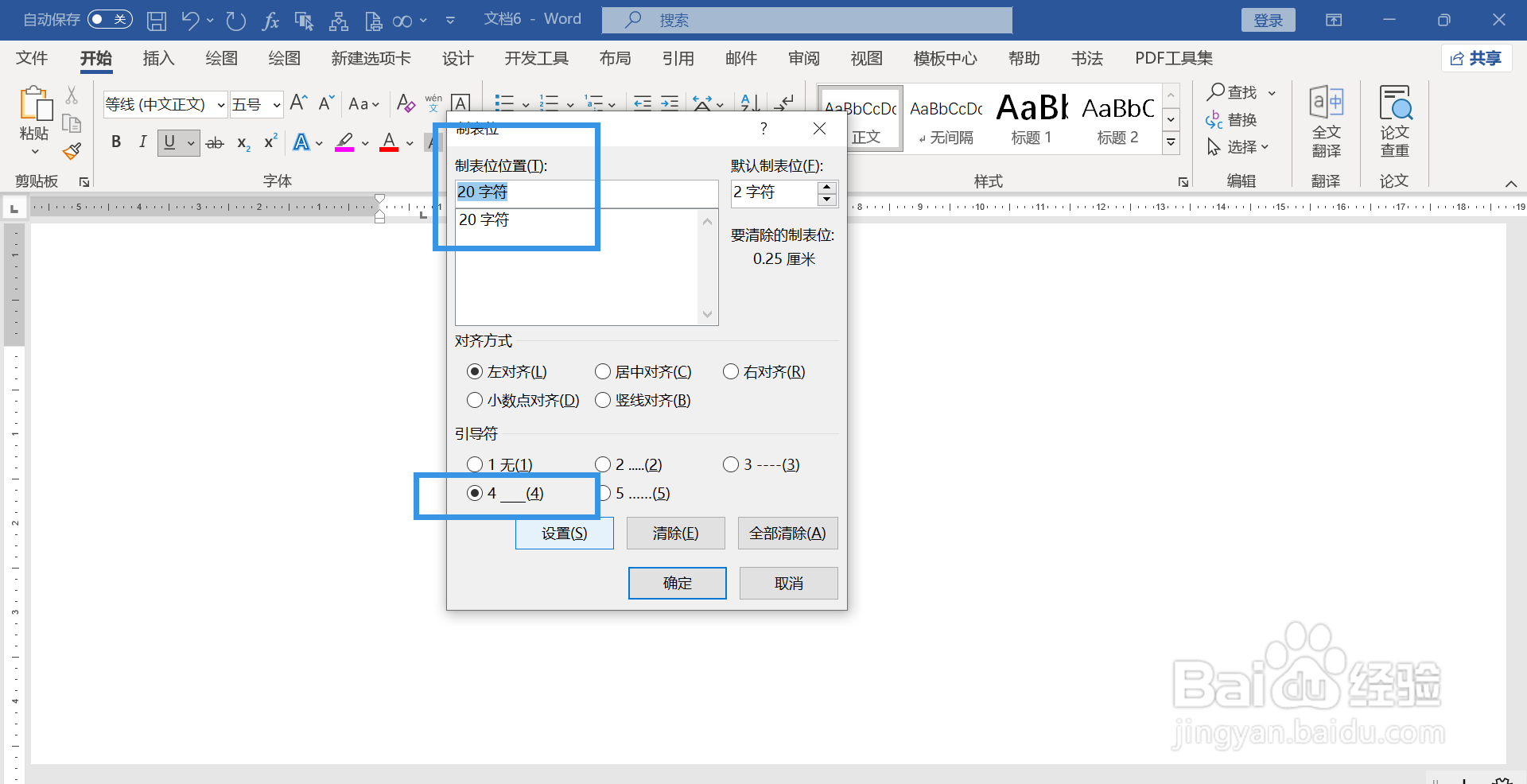Click the Sort A-Z icon
Viewport: 1527px width, 784px height.
tap(749, 103)
